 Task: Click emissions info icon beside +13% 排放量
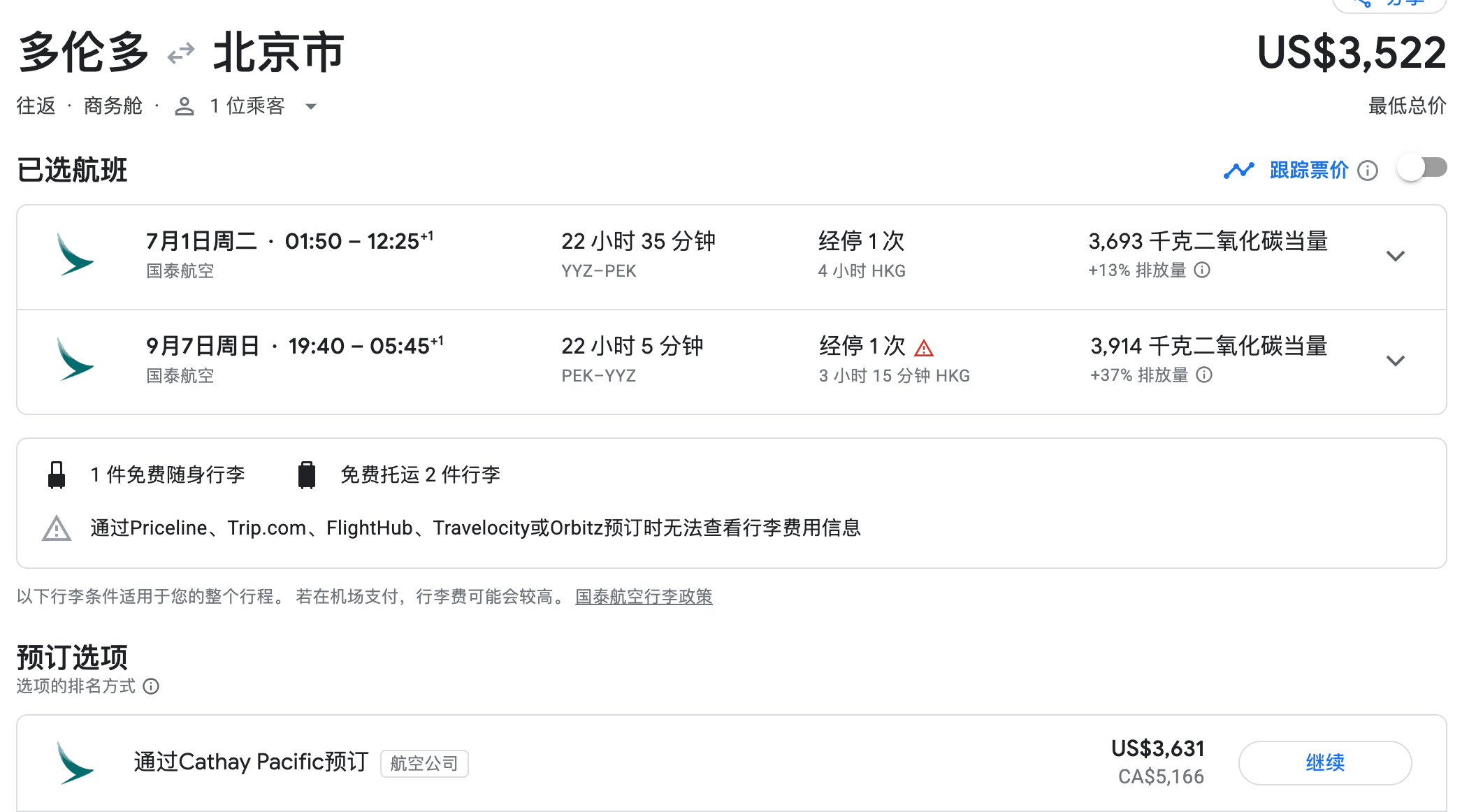point(1202,270)
